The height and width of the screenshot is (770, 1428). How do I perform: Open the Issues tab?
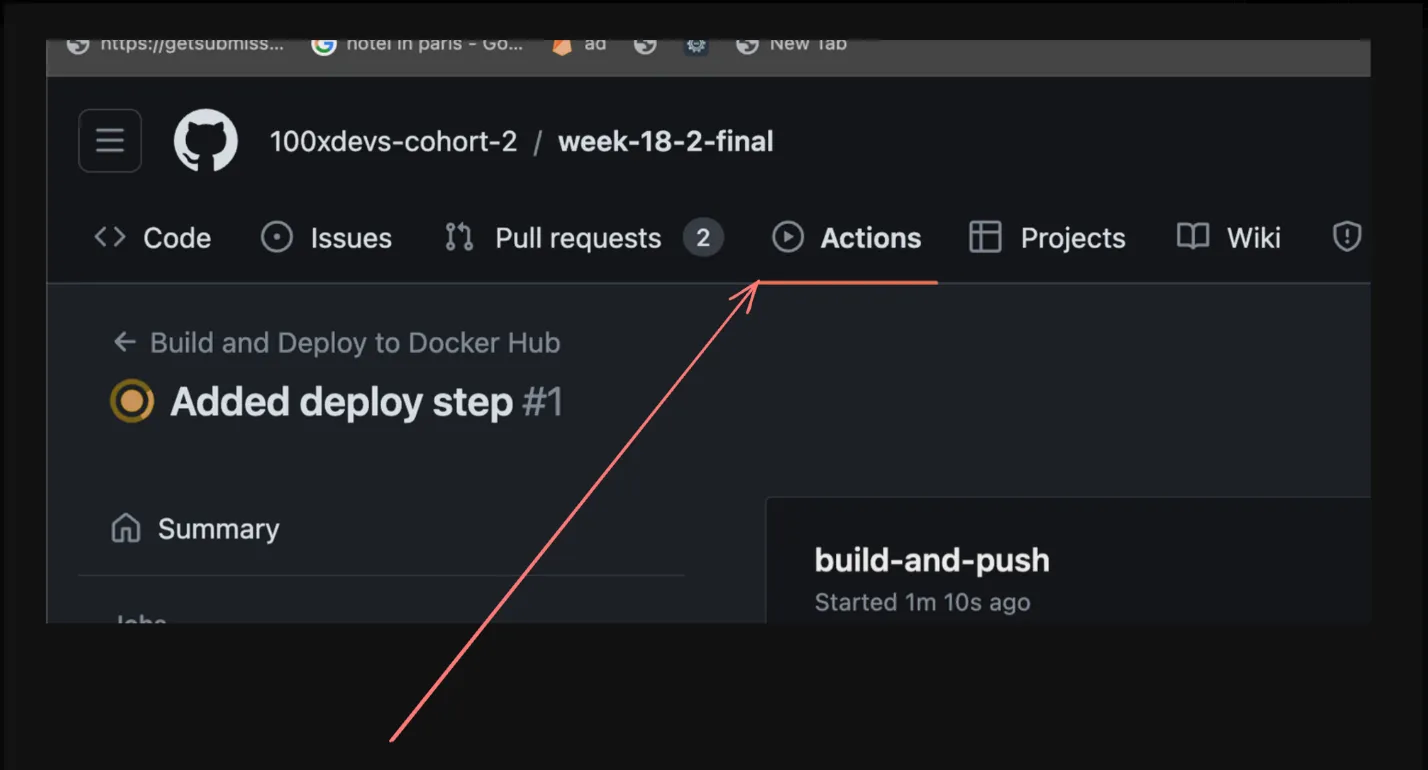[327, 238]
